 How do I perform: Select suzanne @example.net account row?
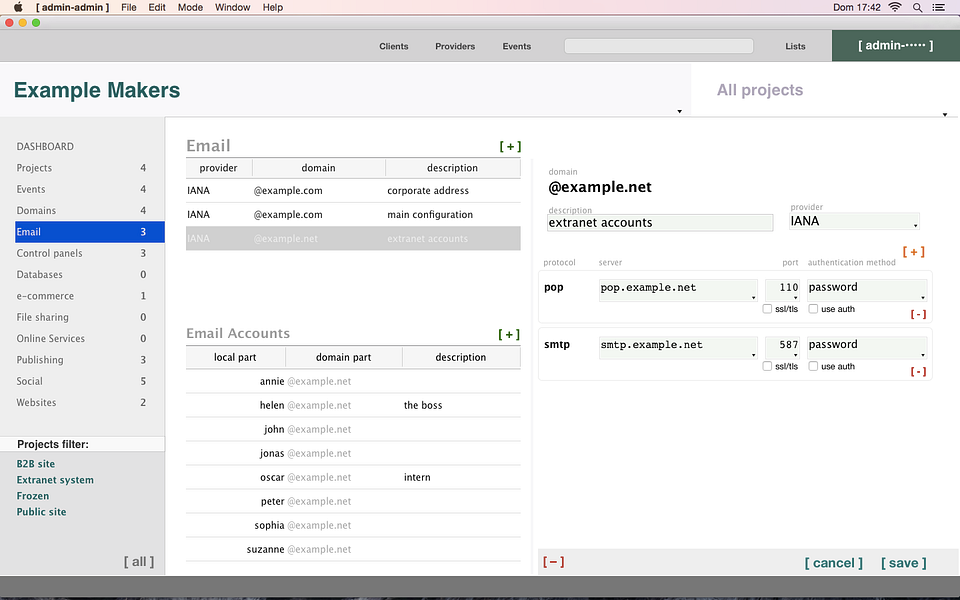coord(353,549)
